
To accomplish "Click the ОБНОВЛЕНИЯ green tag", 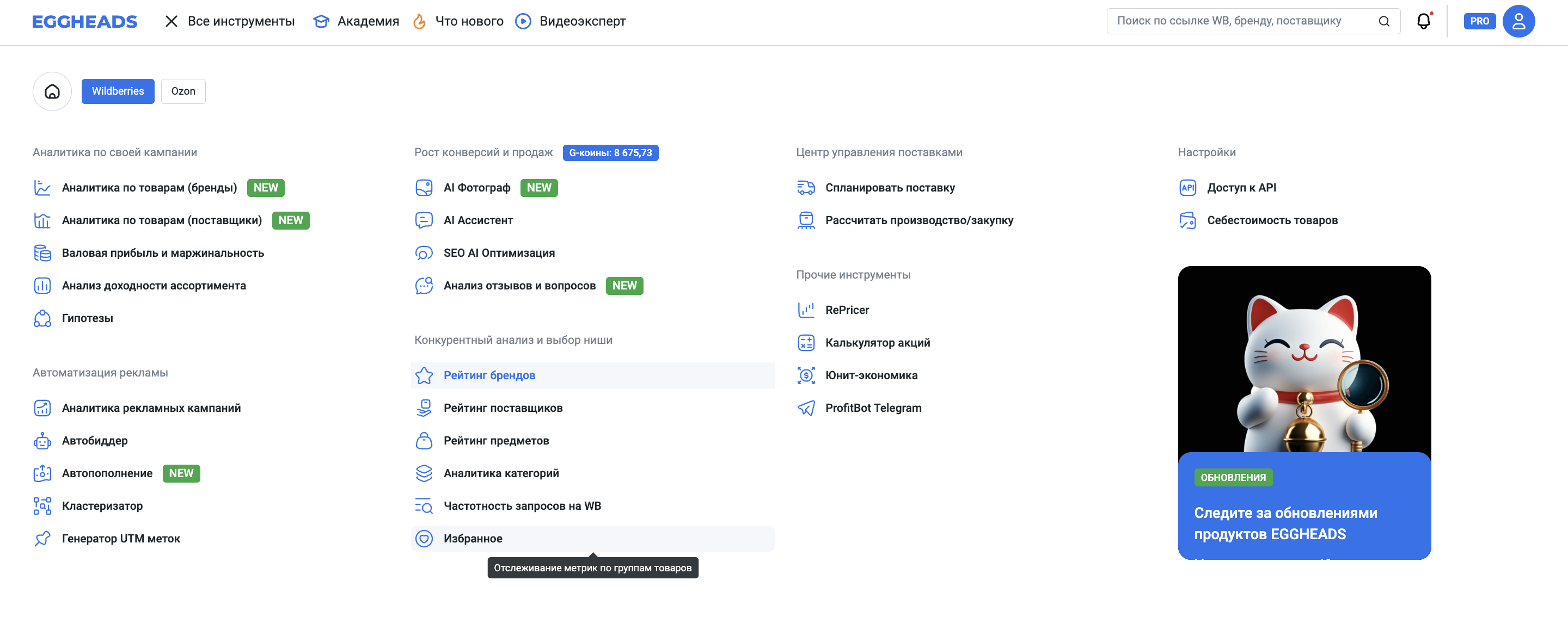I will click(1233, 478).
